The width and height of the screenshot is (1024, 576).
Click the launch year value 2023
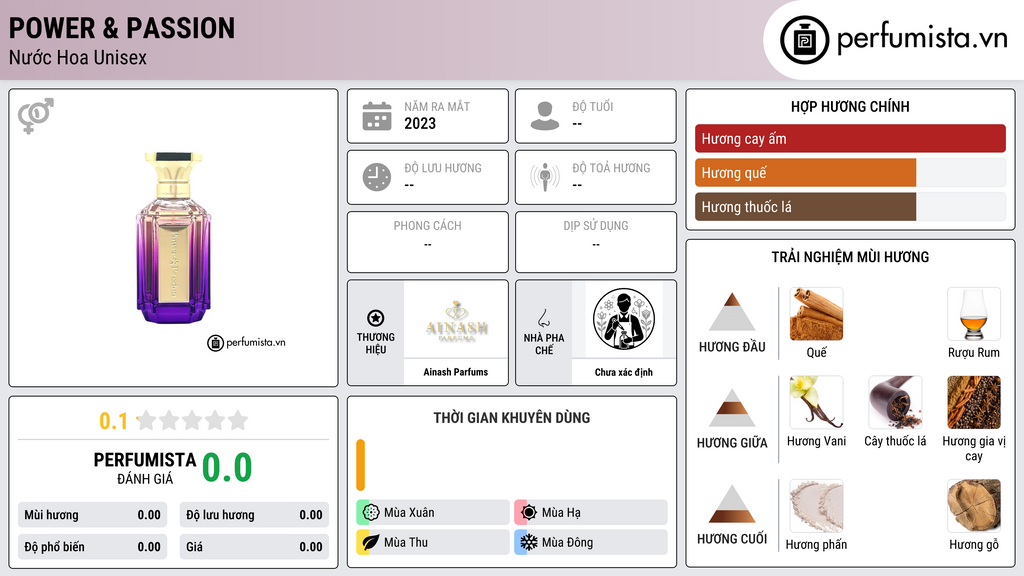(x=420, y=123)
